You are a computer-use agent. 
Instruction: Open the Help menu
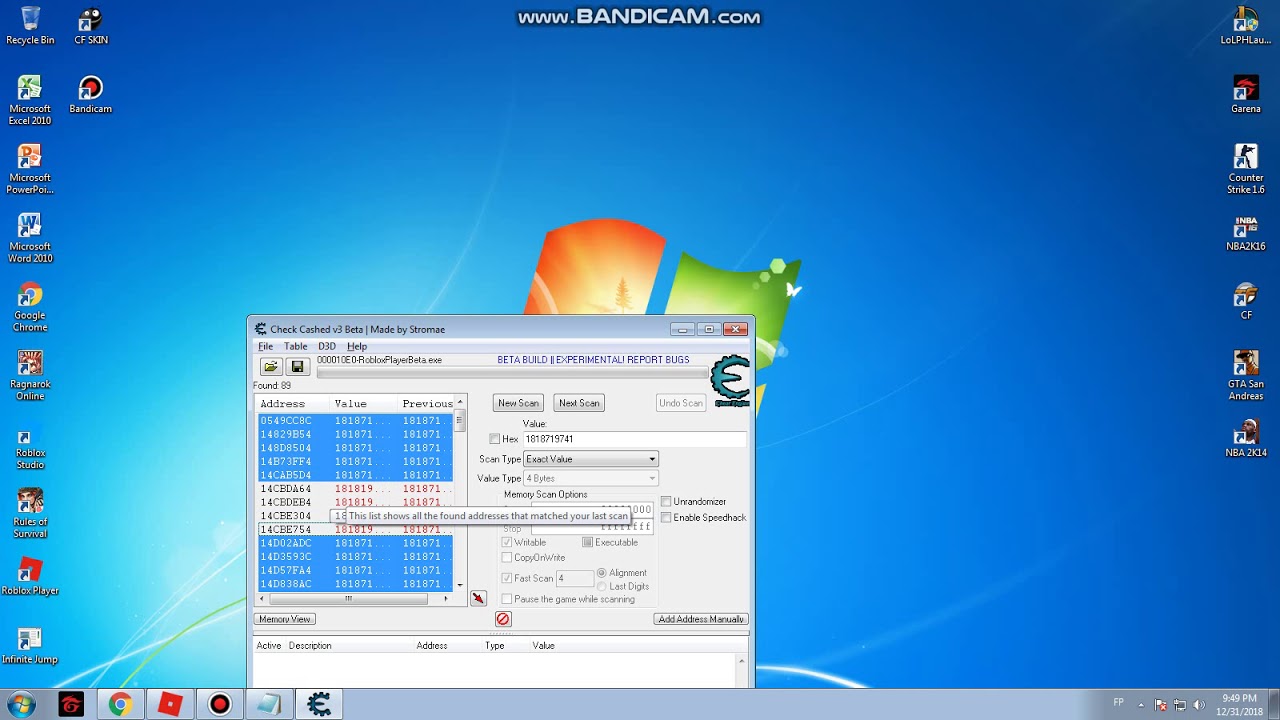click(x=357, y=346)
